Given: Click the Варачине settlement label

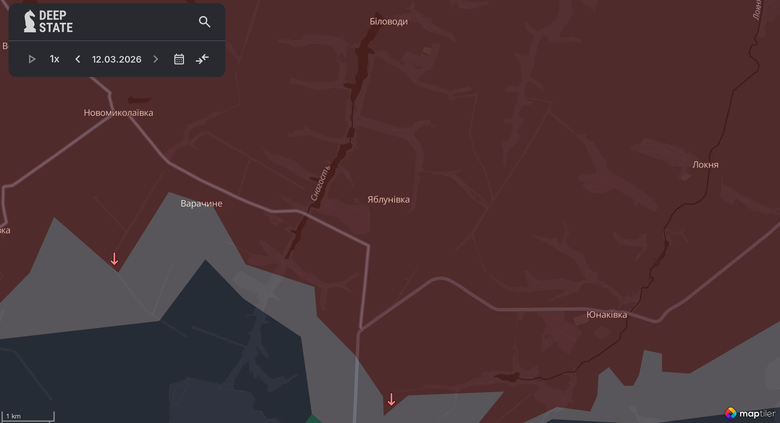Looking at the screenshot, I should click(201, 203).
